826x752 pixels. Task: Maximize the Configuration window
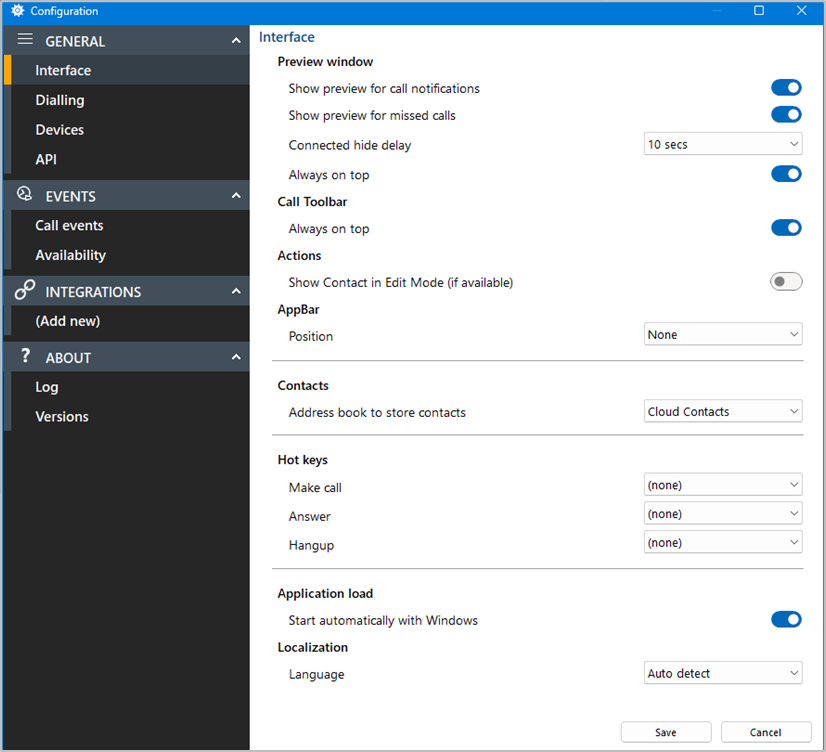[x=759, y=11]
